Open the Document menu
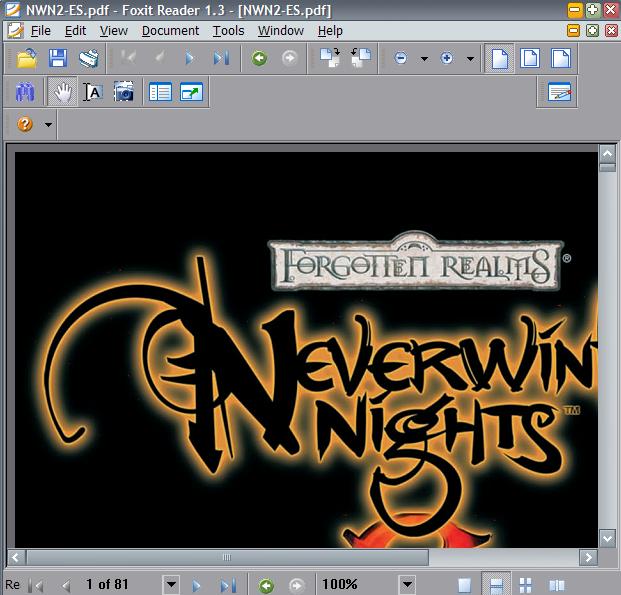The height and width of the screenshot is (595, 621). click(x=170, y=31)
